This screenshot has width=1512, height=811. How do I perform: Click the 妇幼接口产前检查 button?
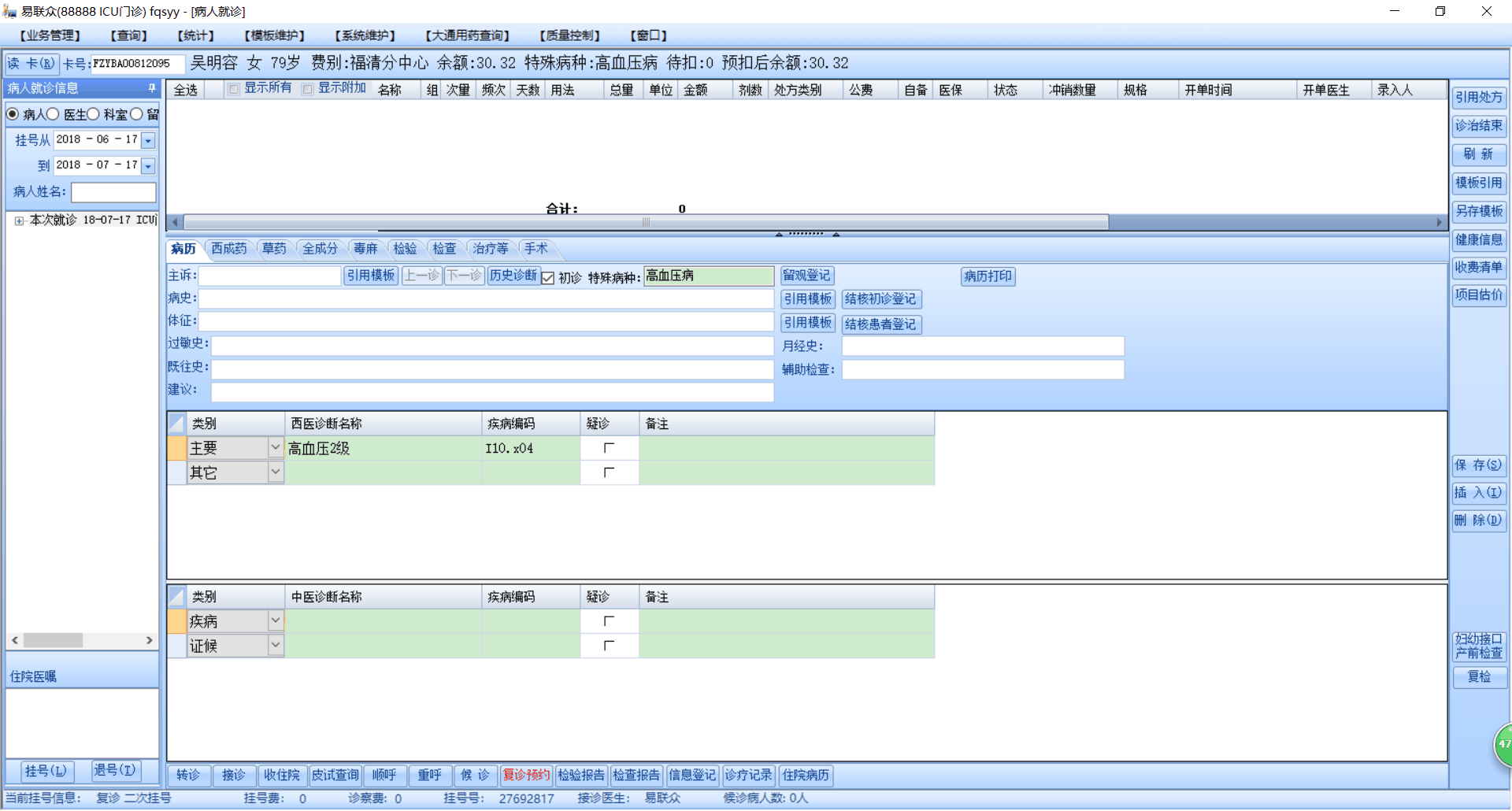[x=1479, y=646]
